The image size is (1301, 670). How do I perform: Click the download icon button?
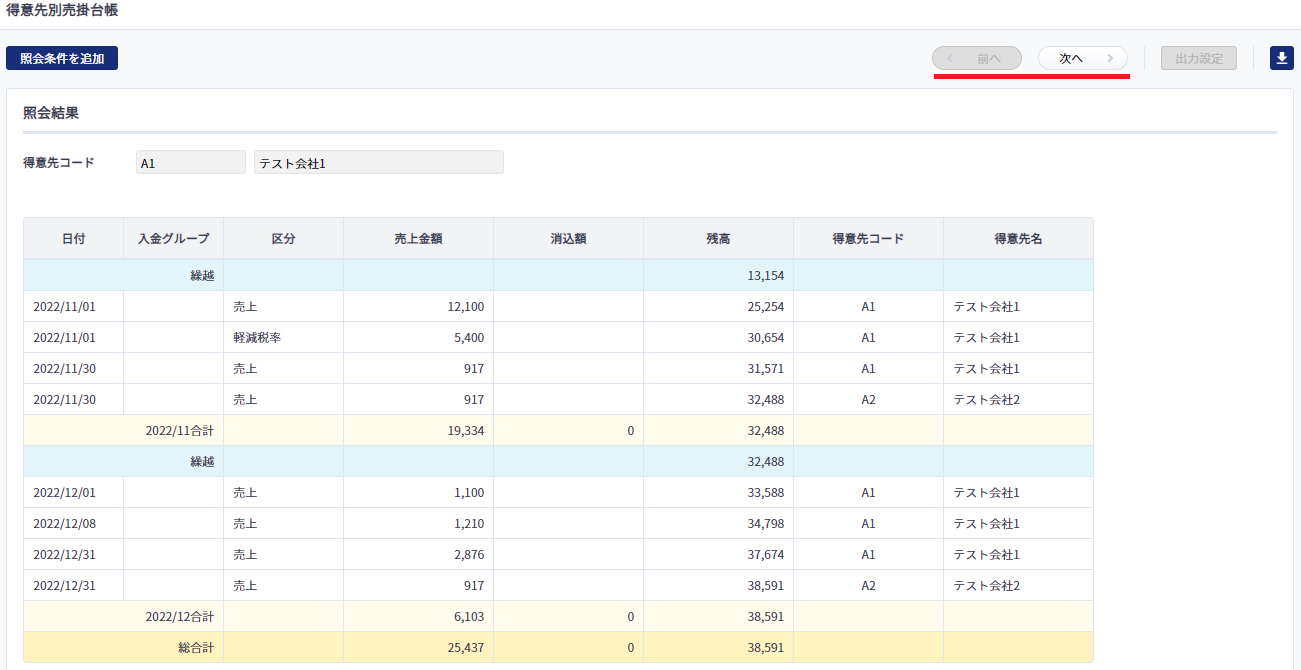1281,58
